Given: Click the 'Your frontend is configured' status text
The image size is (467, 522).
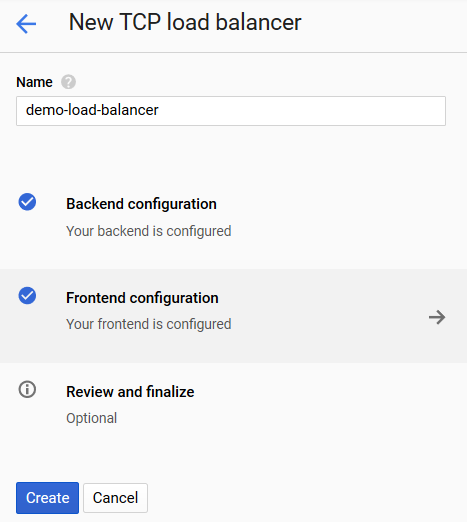Looking at the screenshot, I should coord(149,324).
